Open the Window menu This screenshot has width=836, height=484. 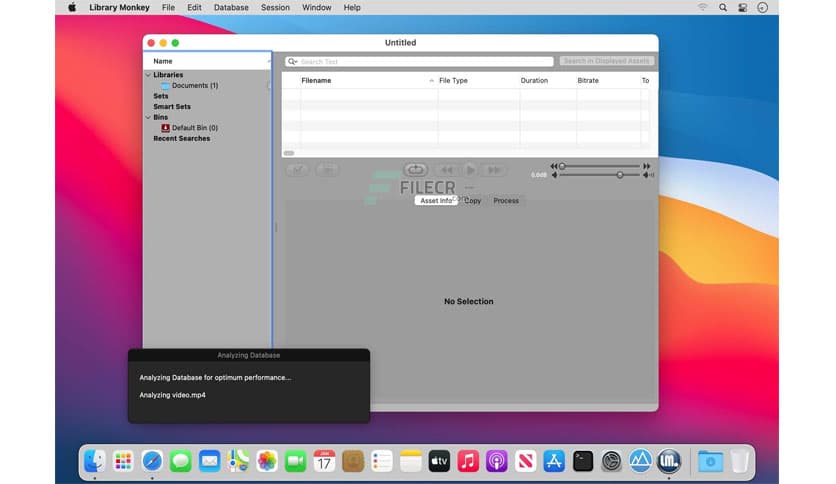point(316,7)
